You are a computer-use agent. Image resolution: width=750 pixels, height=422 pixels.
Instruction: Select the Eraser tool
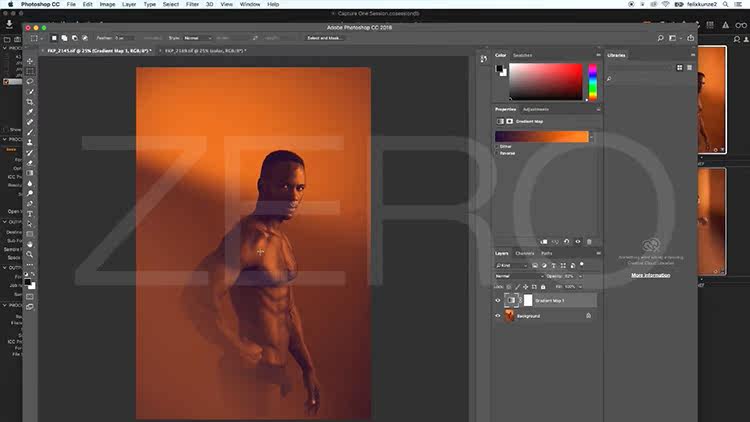click(x=30, y=163)
